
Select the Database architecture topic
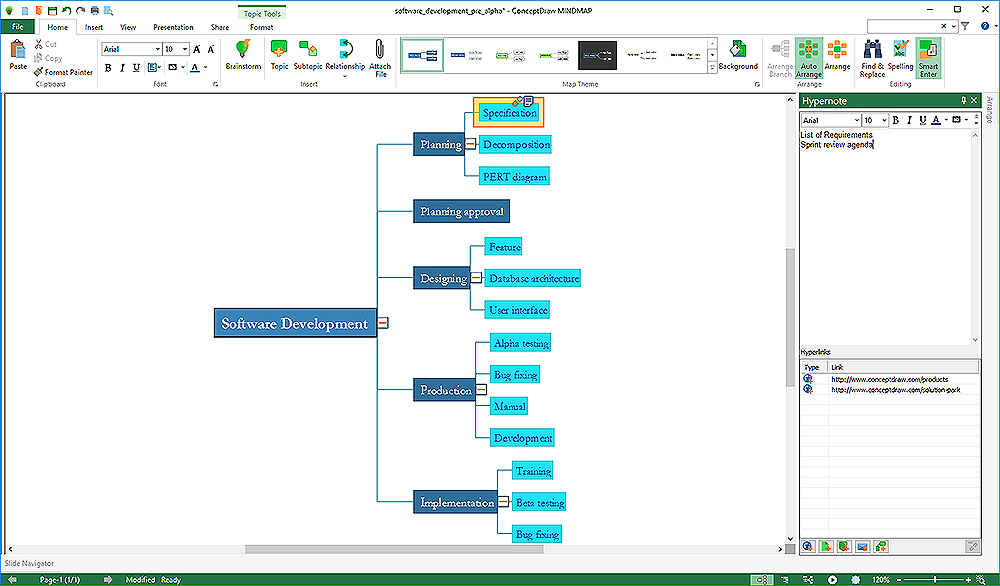(533, 278)
